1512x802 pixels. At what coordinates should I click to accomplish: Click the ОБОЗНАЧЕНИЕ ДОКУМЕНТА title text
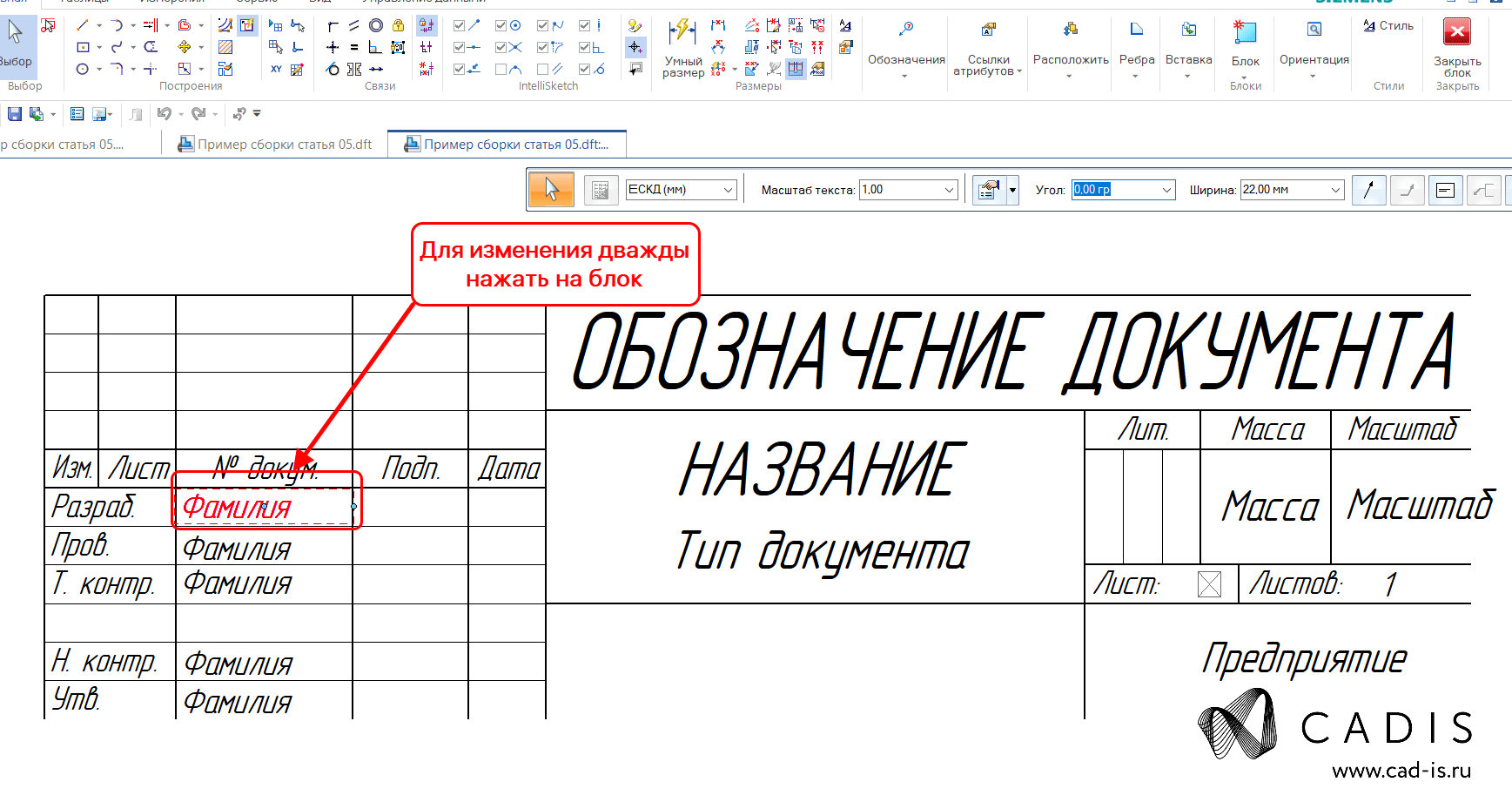coord(1014,352)
